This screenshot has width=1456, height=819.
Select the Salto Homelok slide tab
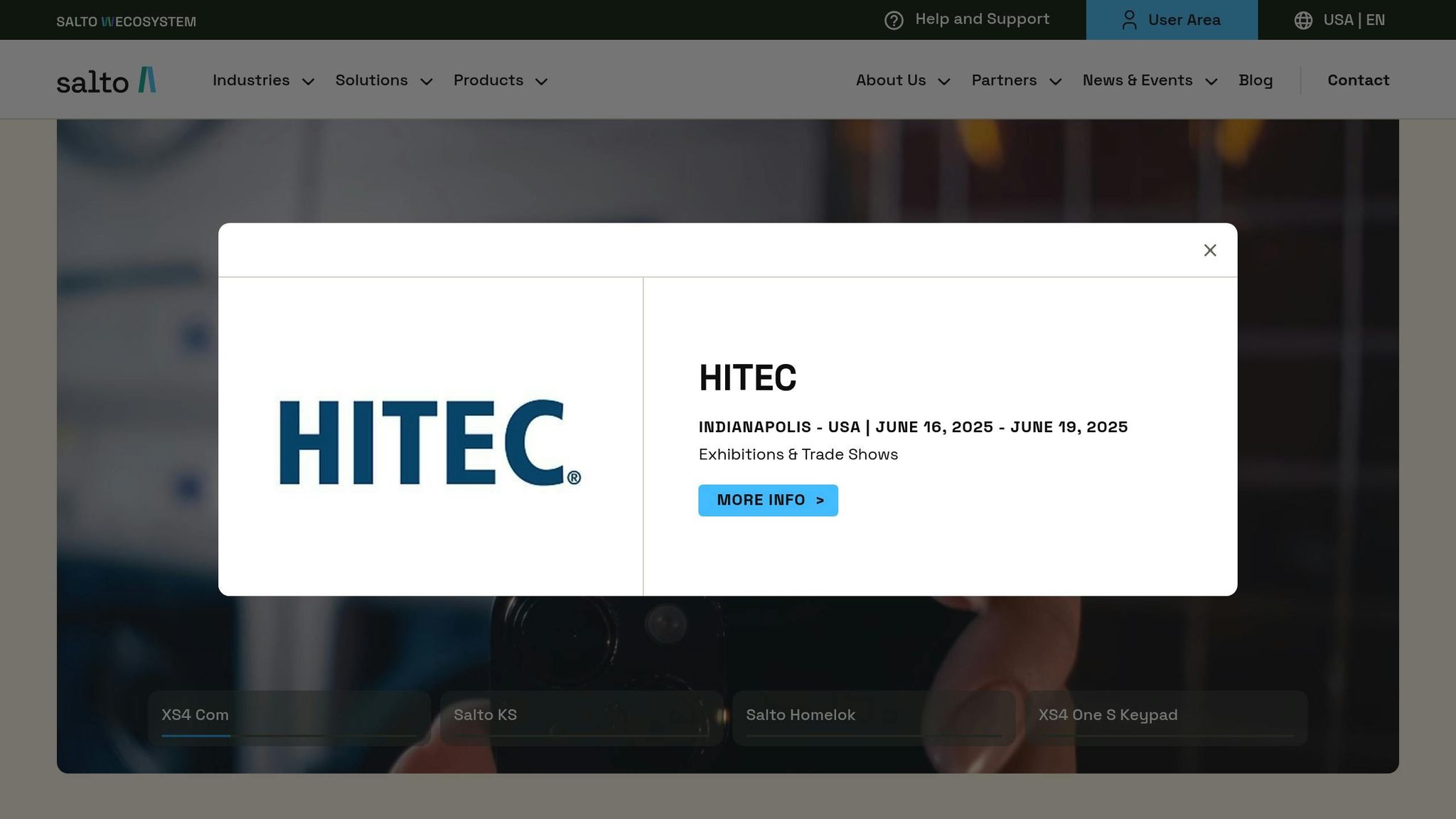pyautogui.click(x=874, y=718)
